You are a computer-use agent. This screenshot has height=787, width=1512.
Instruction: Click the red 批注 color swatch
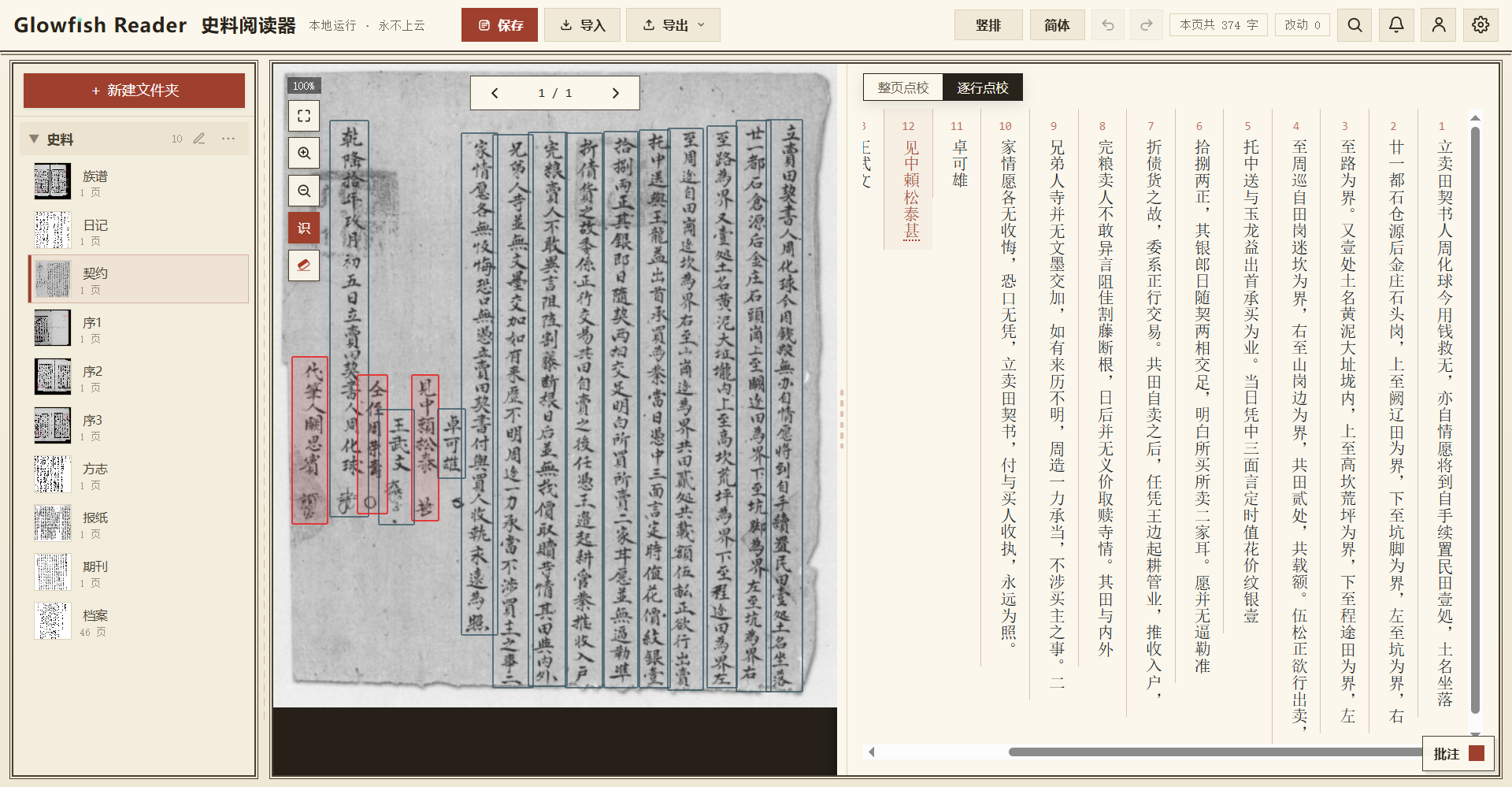pos(1477,754)
